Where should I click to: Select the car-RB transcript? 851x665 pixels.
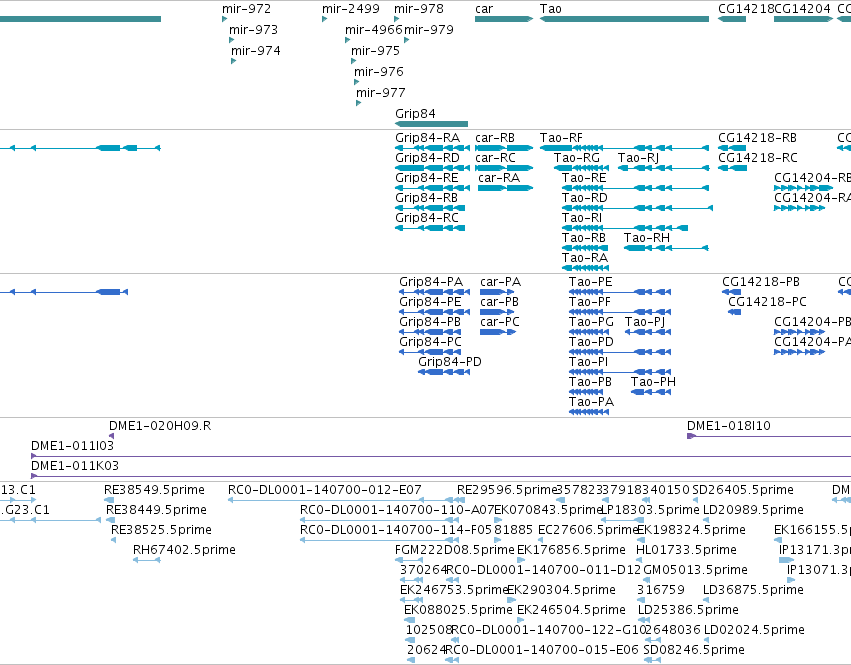(504, 148)
